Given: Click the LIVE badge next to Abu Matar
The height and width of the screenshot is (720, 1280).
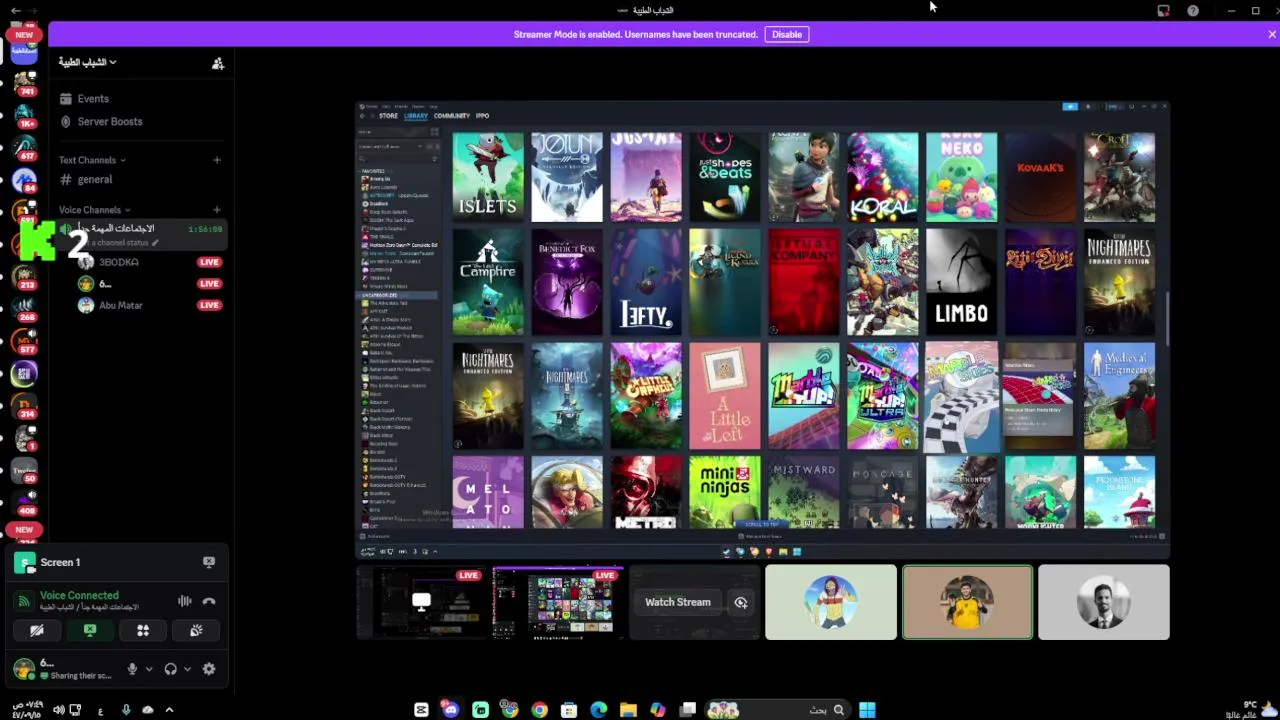Looking at the screenshot, I should coord(209,305).
